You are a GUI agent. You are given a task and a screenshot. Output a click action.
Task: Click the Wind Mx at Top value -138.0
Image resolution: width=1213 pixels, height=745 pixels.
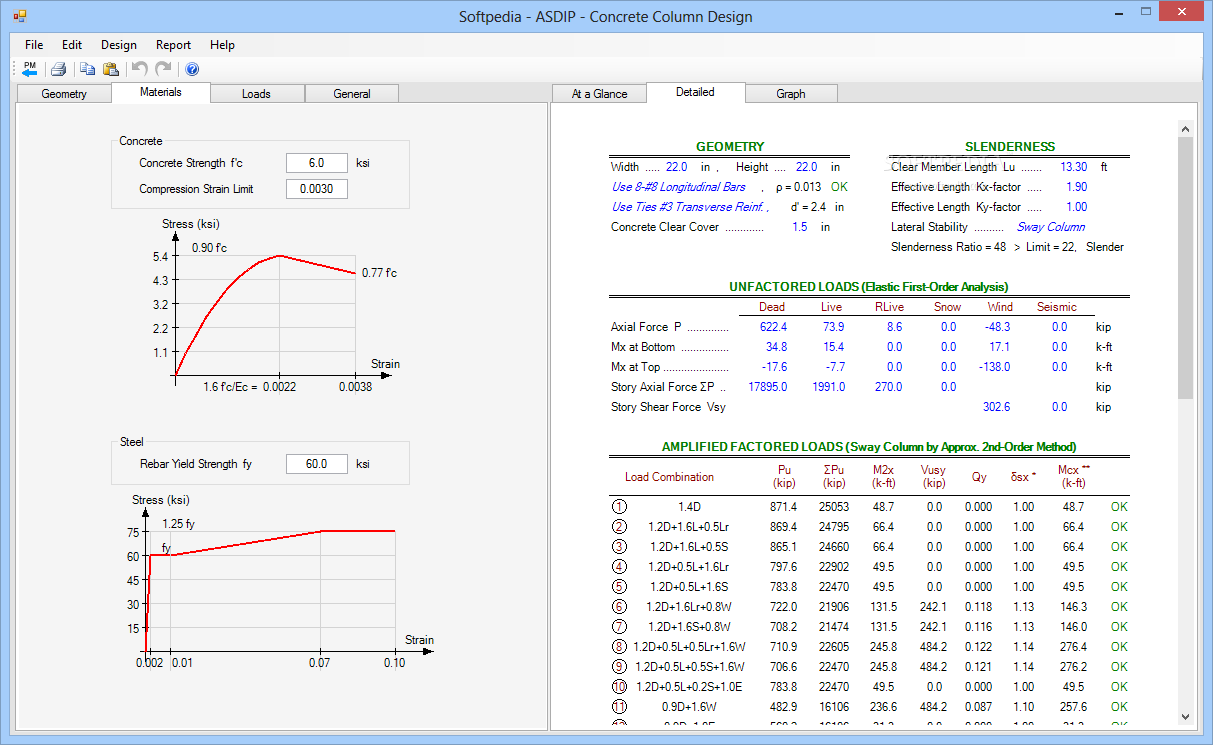pos(995,367)
